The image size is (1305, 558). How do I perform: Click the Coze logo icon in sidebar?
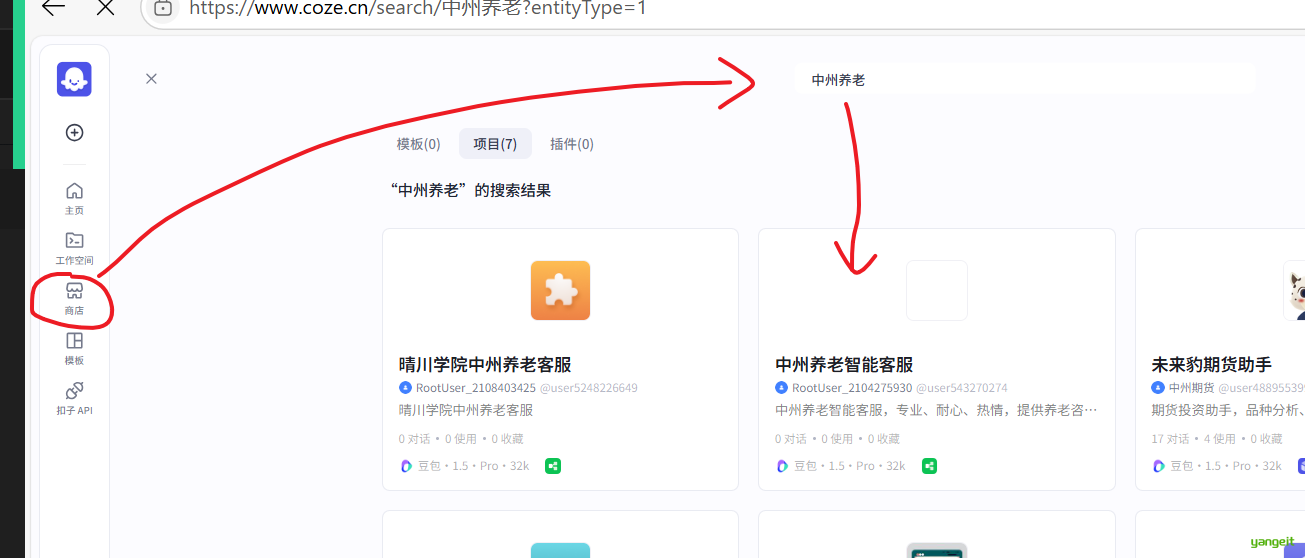coord(74,79)
